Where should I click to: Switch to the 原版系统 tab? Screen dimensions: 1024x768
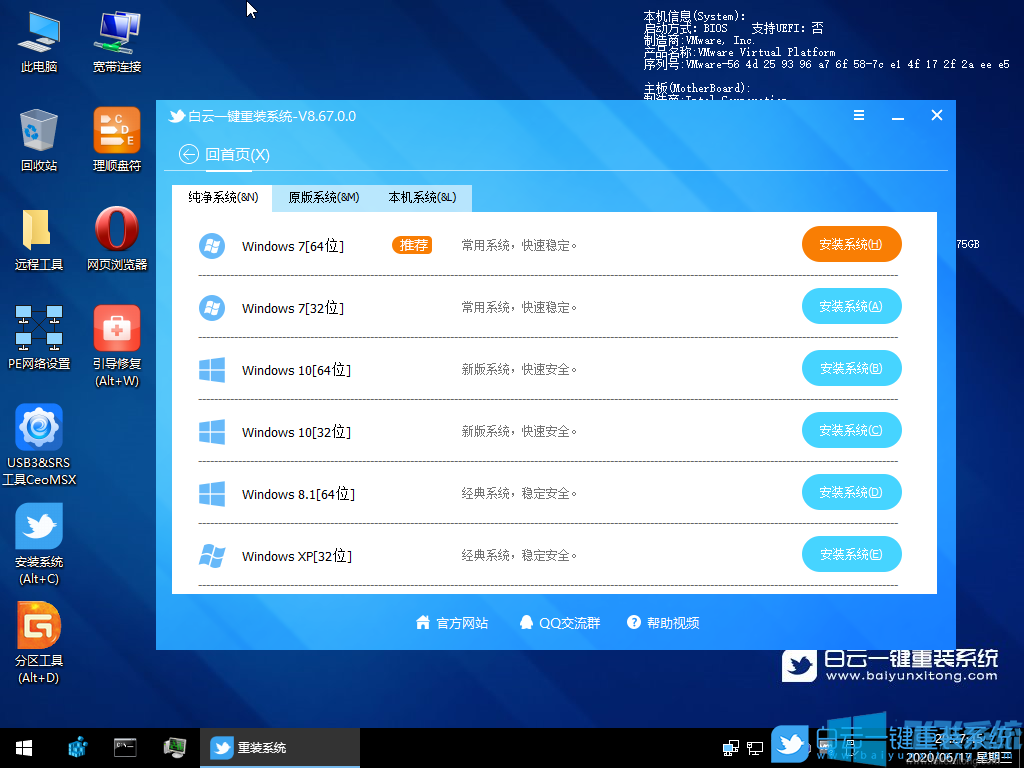322,198
